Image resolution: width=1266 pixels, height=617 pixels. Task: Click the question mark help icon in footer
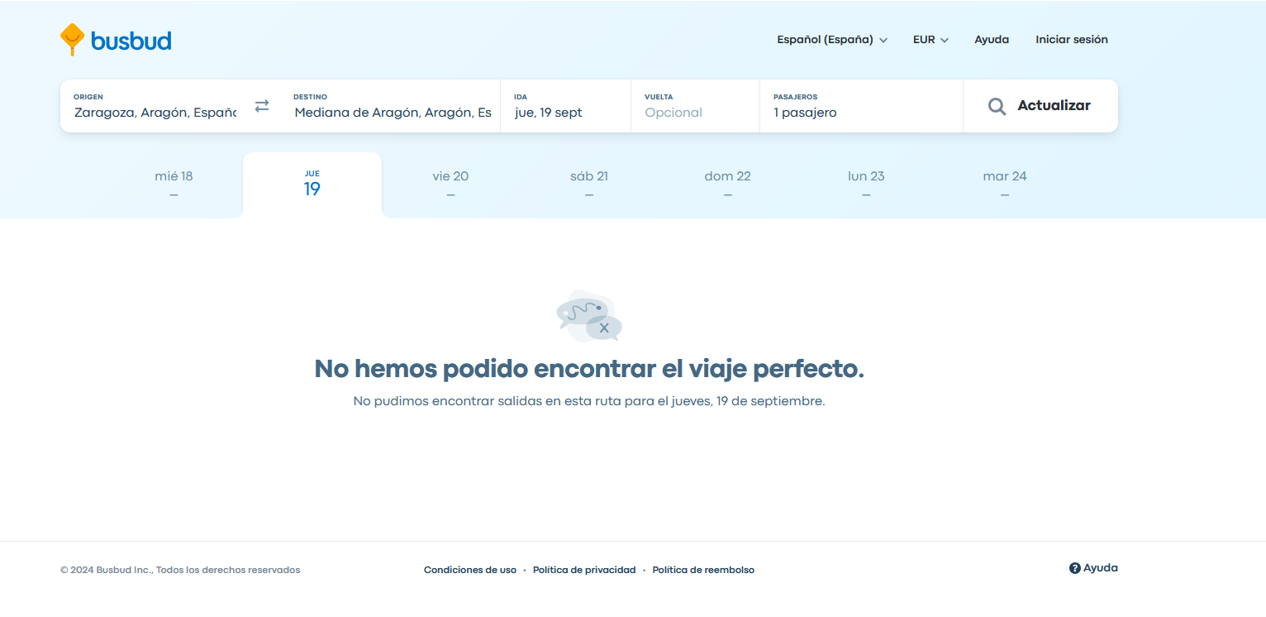coord(1075,568)
